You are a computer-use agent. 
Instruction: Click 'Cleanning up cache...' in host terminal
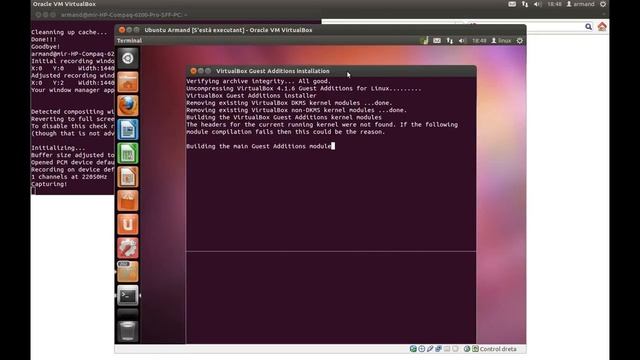coord(69,32)
